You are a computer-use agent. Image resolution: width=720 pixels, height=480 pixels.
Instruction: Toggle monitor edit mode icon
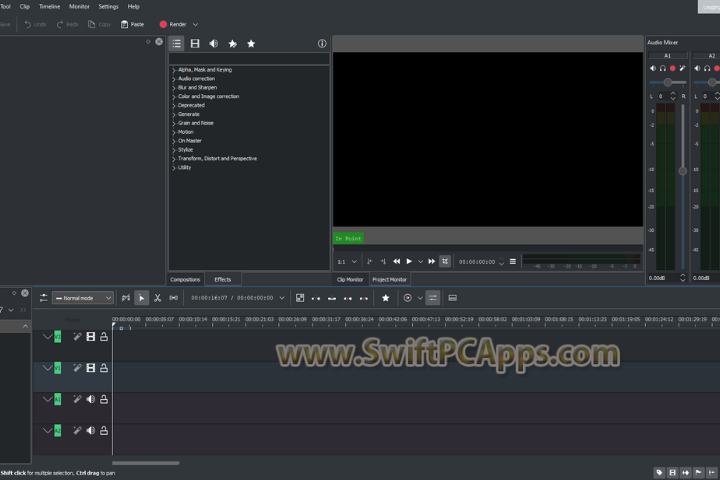coord(445,261)
